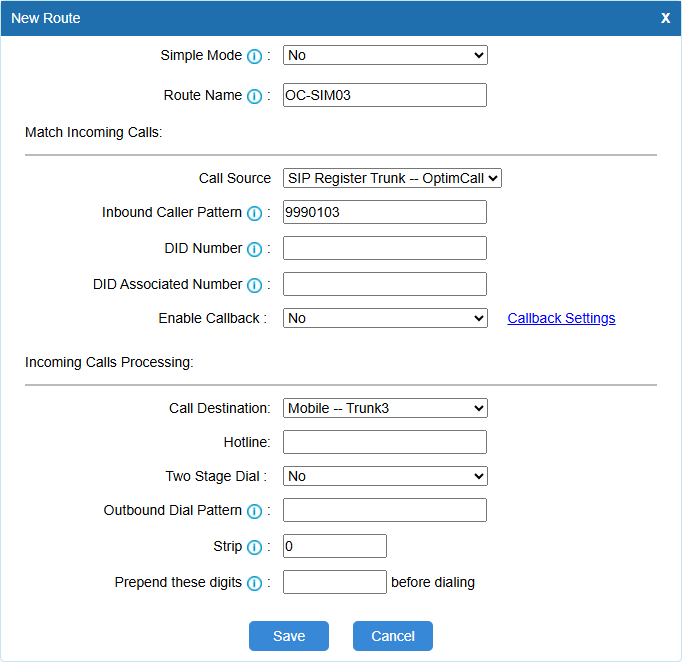Click the Two Stage Dial label

coord(216,476)
